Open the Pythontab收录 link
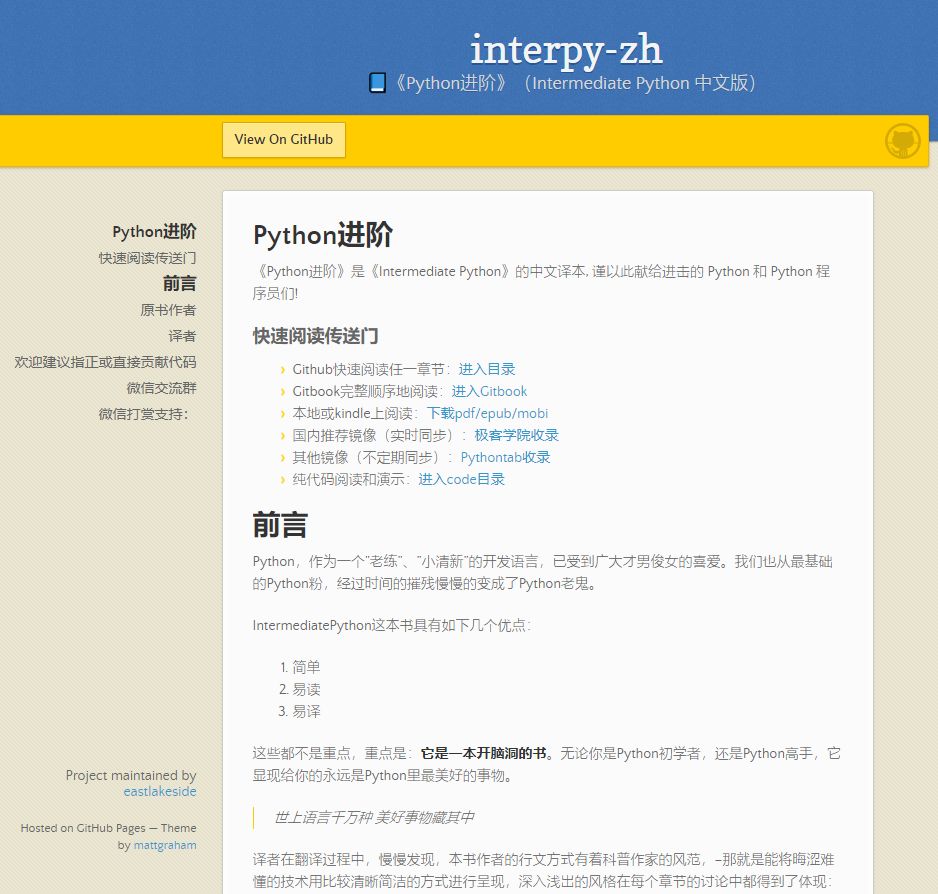This screenshot has height=894, width=938. 505,457
